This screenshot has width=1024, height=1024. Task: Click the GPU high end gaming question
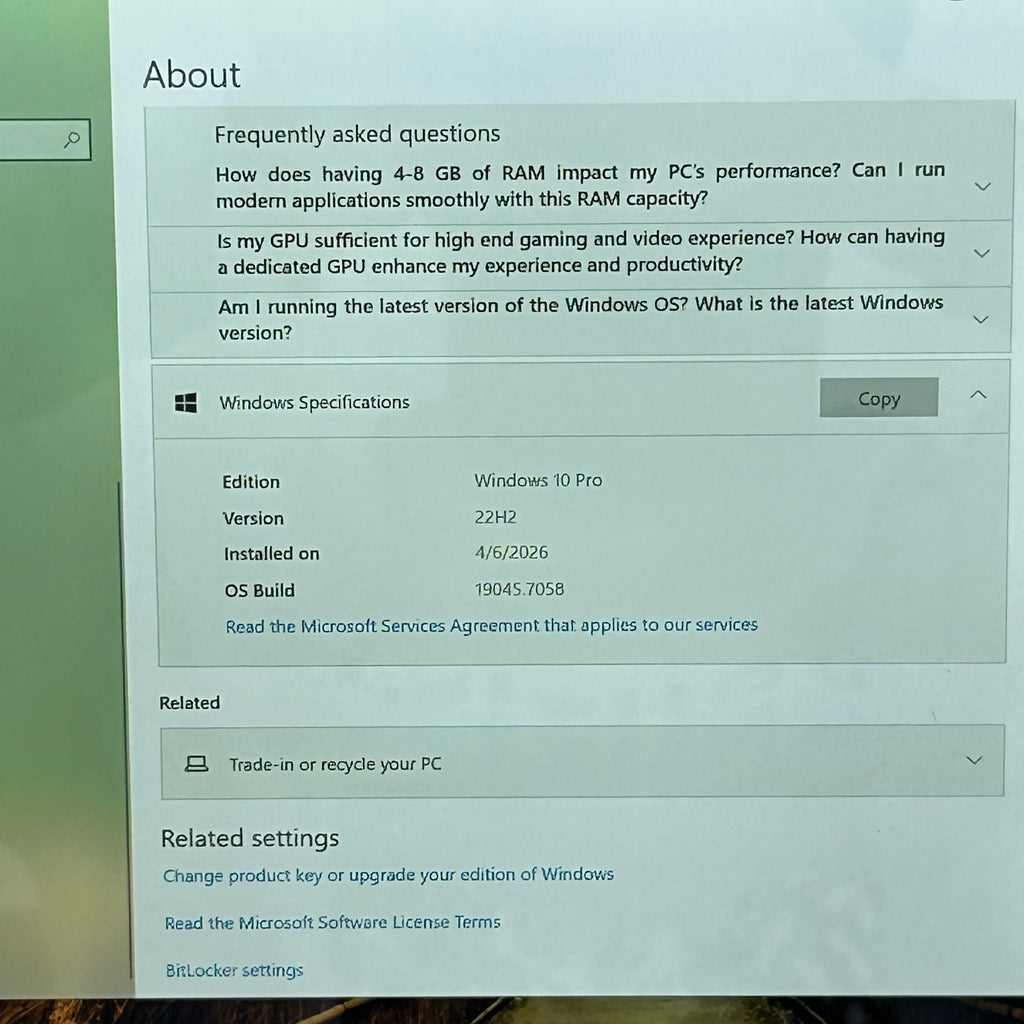click(x=581, y=252)
